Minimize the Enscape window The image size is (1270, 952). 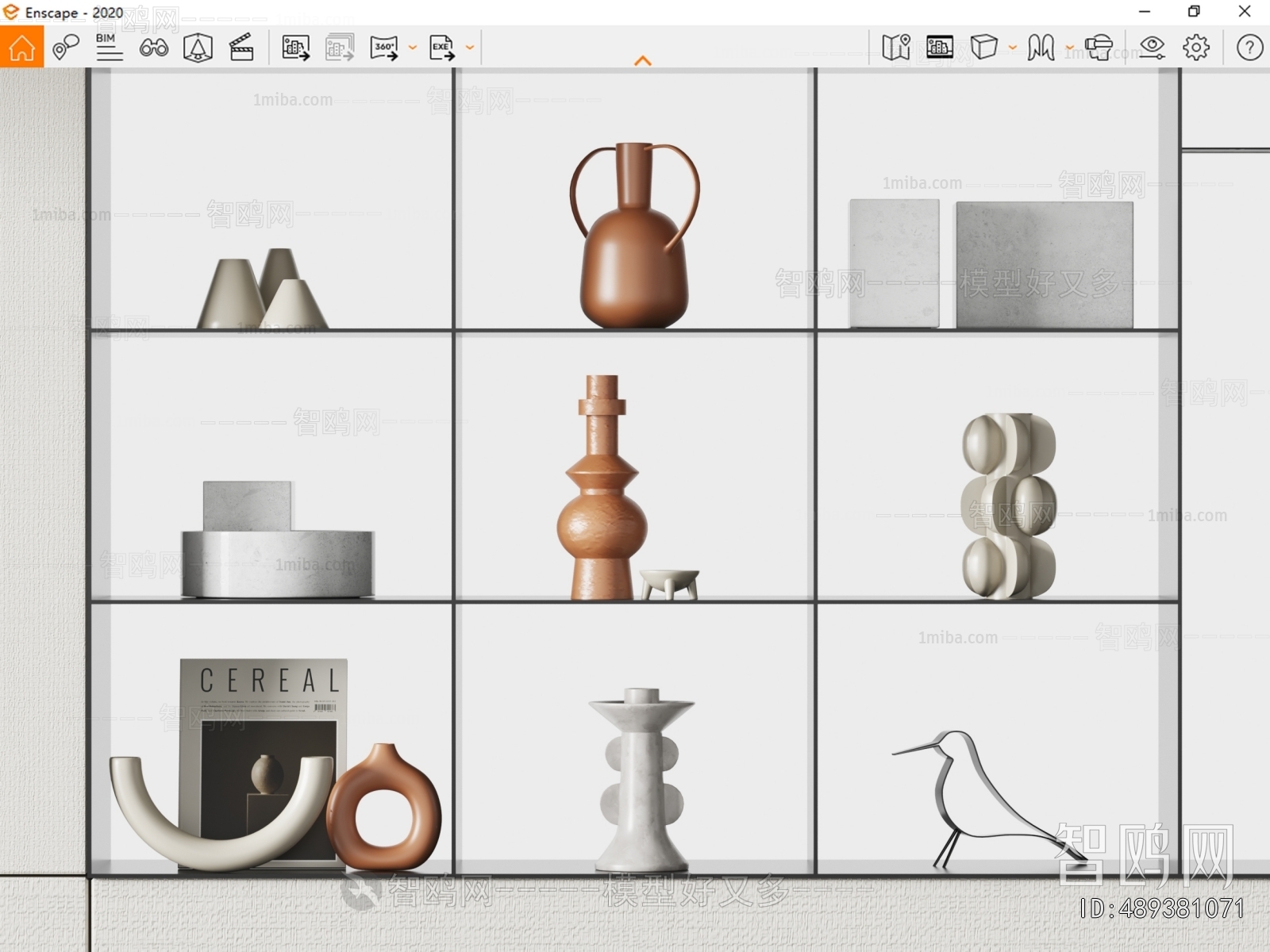tap(1145, 11)
